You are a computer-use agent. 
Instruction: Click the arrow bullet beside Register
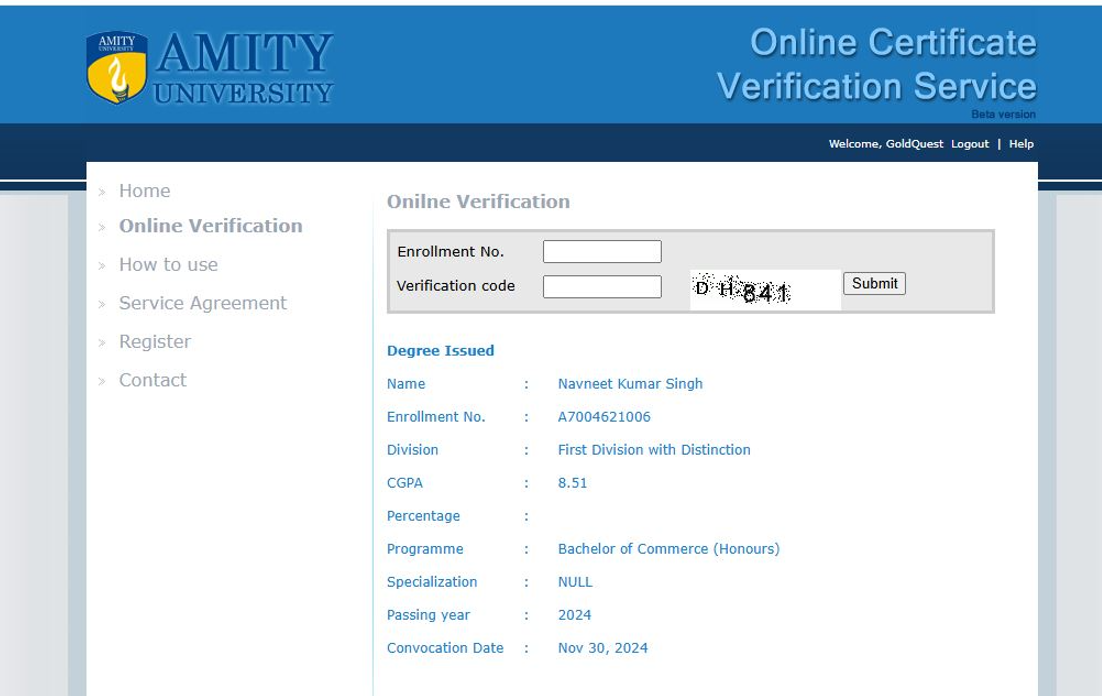102,343
